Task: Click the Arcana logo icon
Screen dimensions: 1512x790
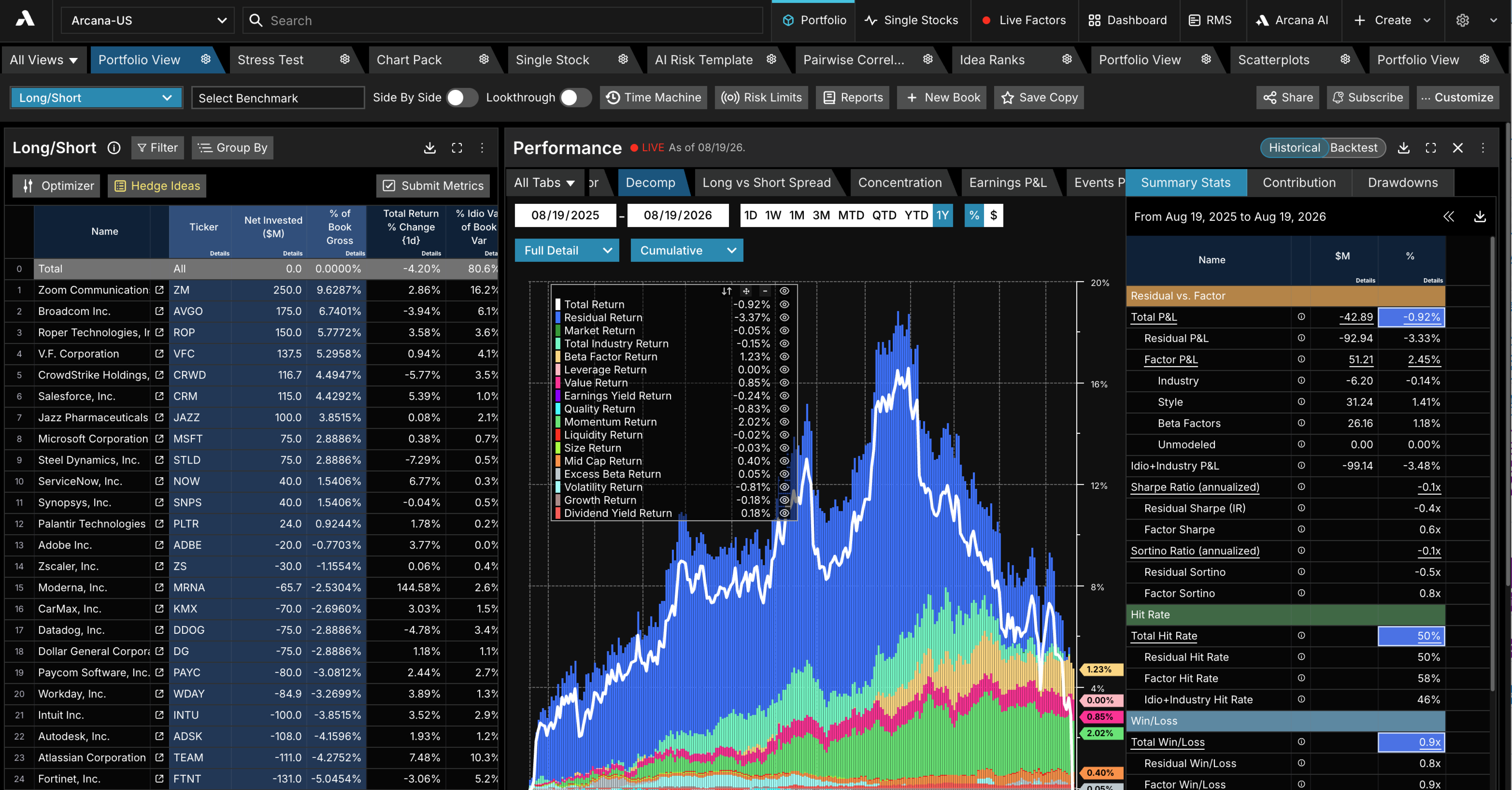Action: click(x=25, y=19)
